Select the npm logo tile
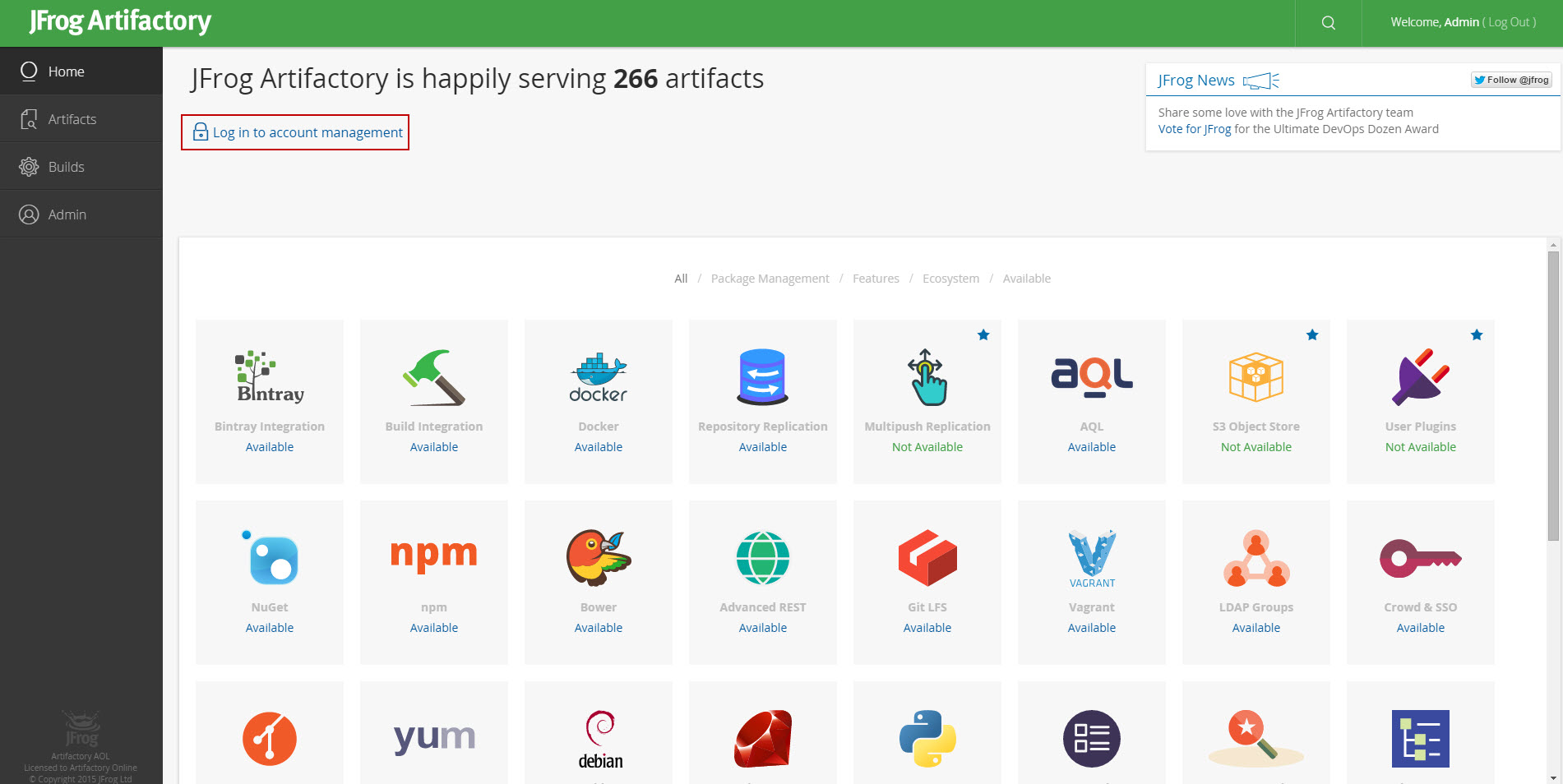The height and width of the screenshot is (784, 1563). (x=433, y=556)
